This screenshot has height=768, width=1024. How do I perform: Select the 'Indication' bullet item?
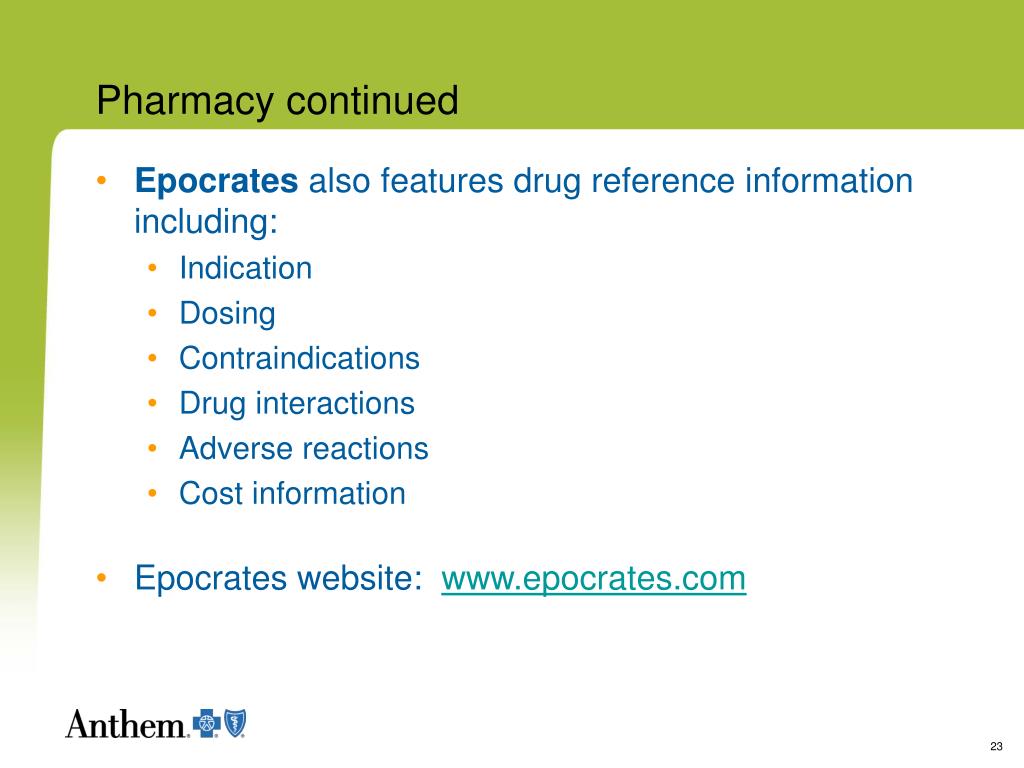[246, 268]
